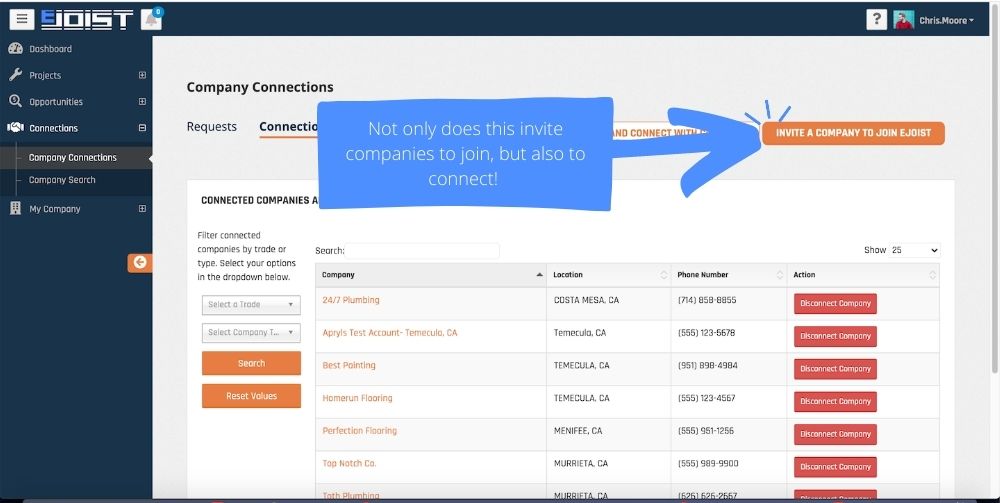Open Top Notch Co. company link

coord(349,463)
